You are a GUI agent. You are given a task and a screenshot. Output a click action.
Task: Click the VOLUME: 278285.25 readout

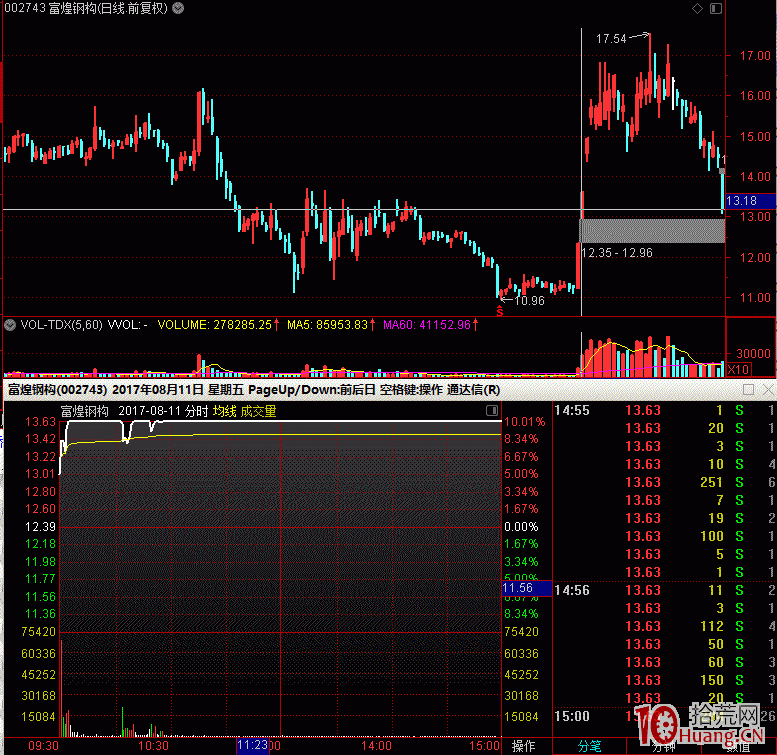click(x=215, y=325)
